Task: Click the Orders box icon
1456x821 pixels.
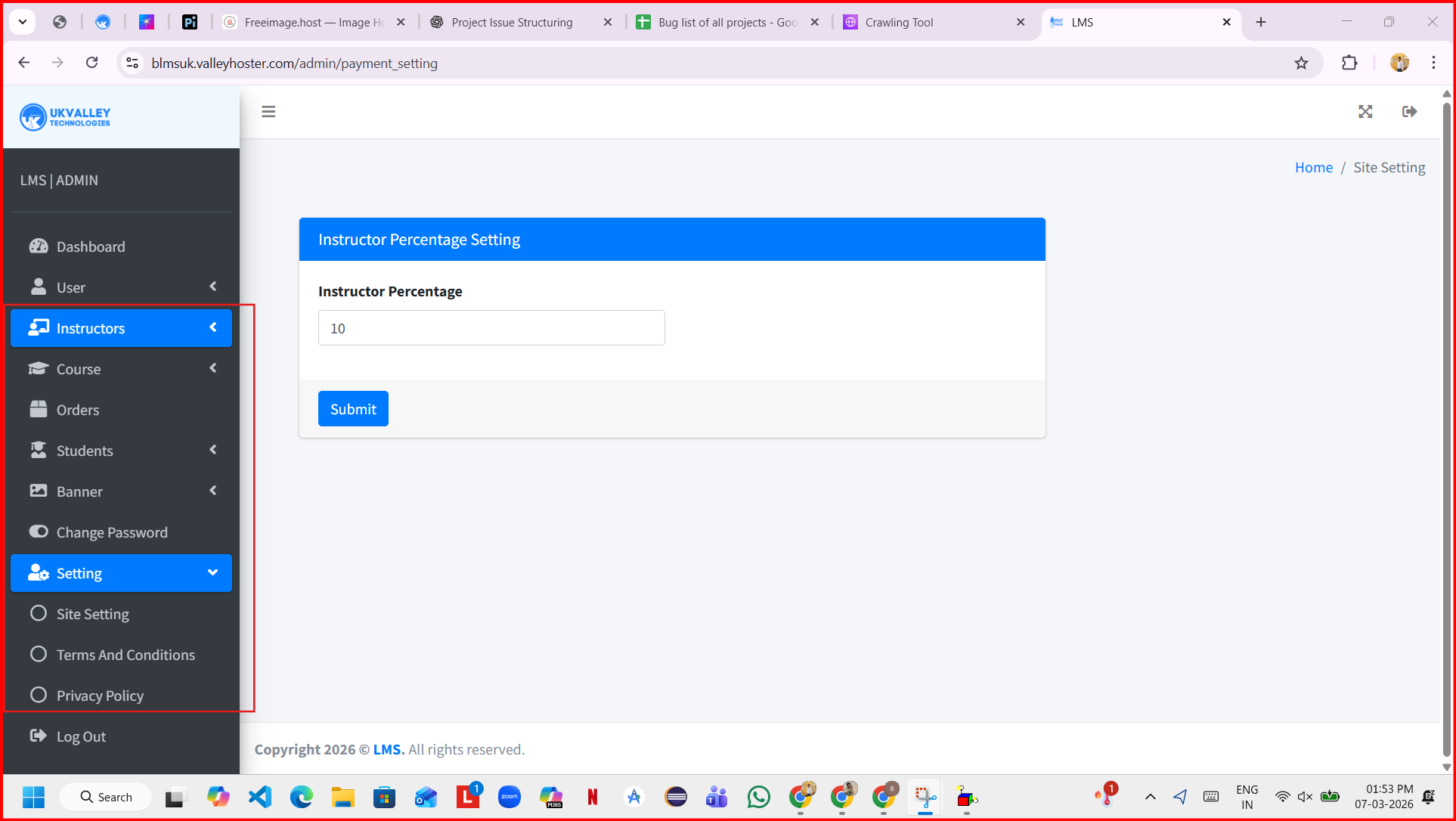Action: 39,410
